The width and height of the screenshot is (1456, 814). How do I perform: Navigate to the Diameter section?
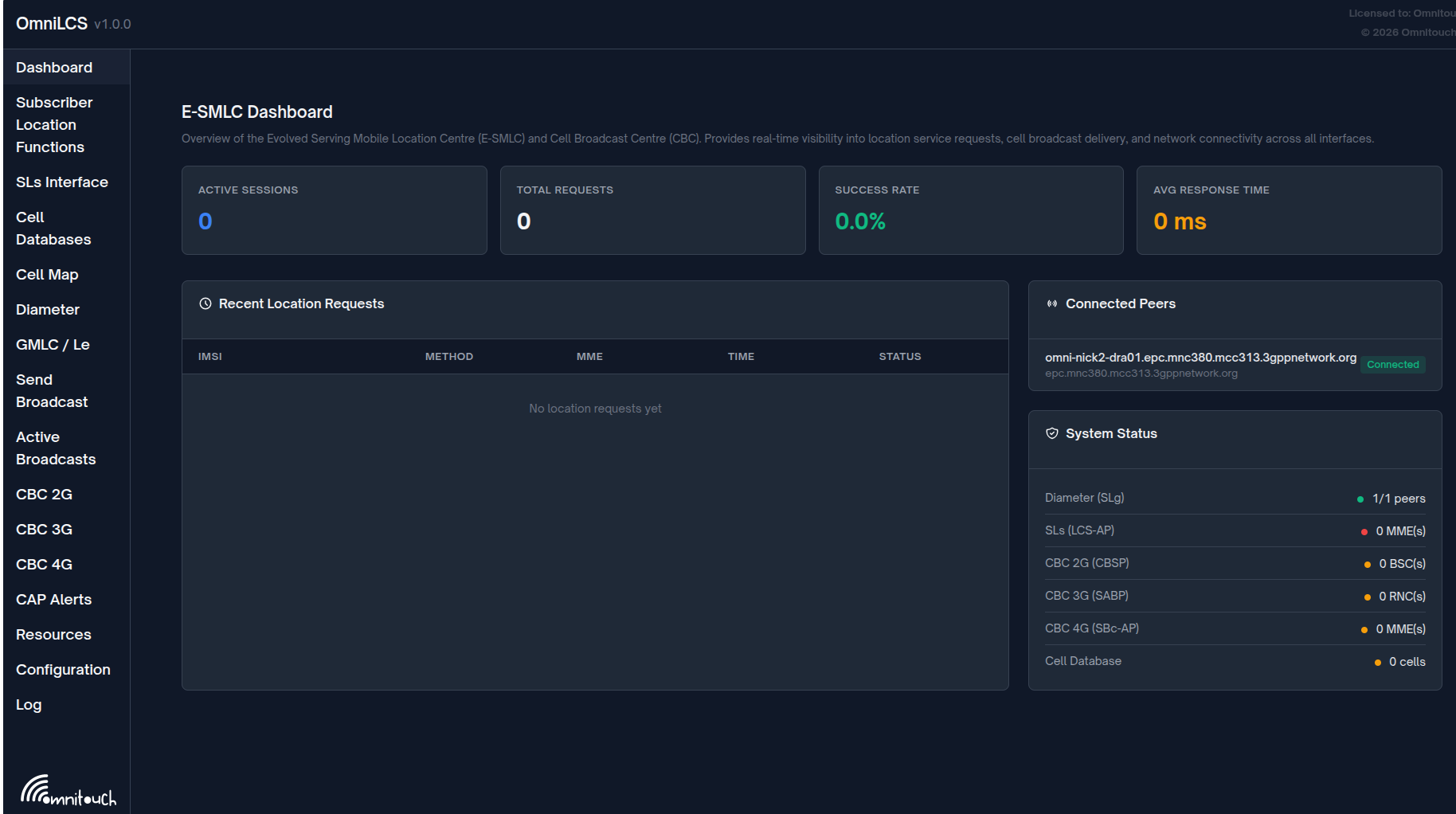tap(47, 309)
